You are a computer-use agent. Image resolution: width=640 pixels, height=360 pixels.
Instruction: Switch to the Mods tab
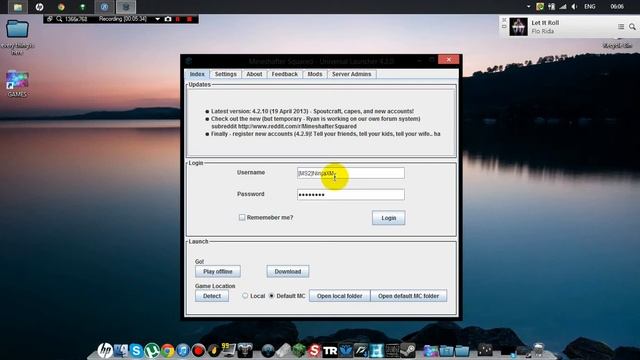[315, 74]
